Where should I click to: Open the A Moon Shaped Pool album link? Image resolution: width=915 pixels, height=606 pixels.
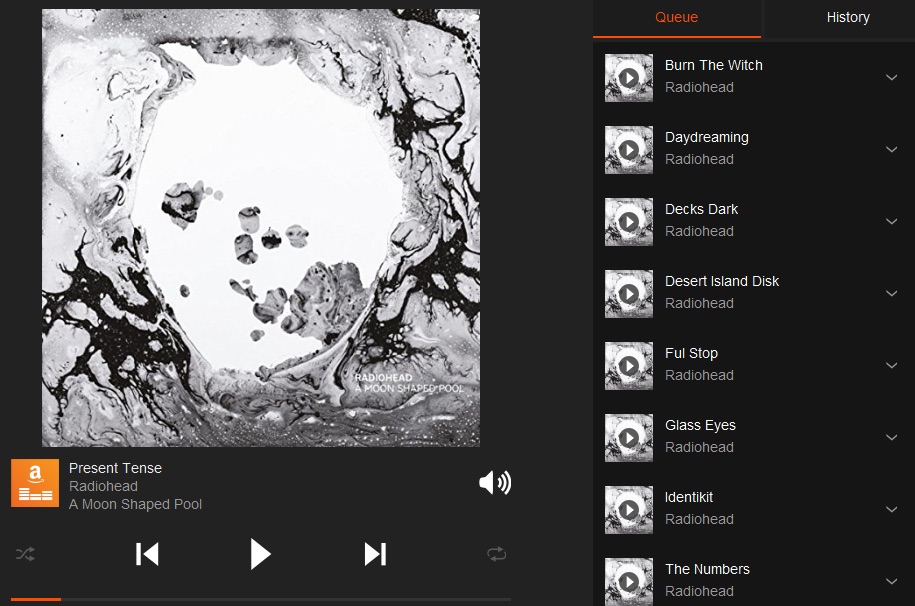135,504
